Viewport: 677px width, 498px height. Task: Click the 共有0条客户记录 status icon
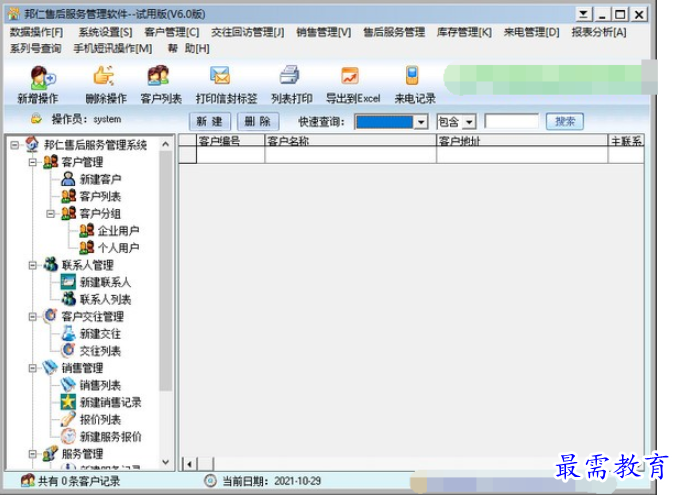(28, 480)
